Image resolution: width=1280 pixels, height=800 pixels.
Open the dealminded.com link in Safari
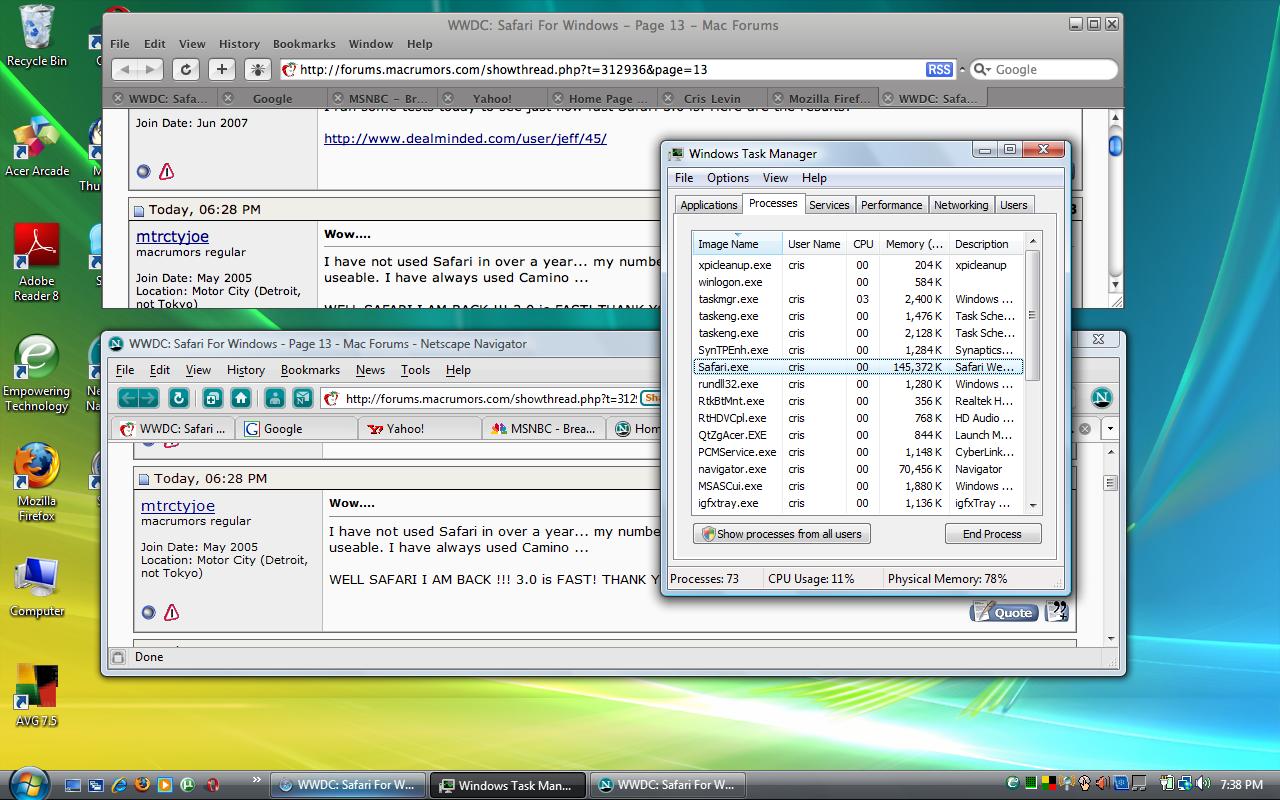click(x=465, y=138)
